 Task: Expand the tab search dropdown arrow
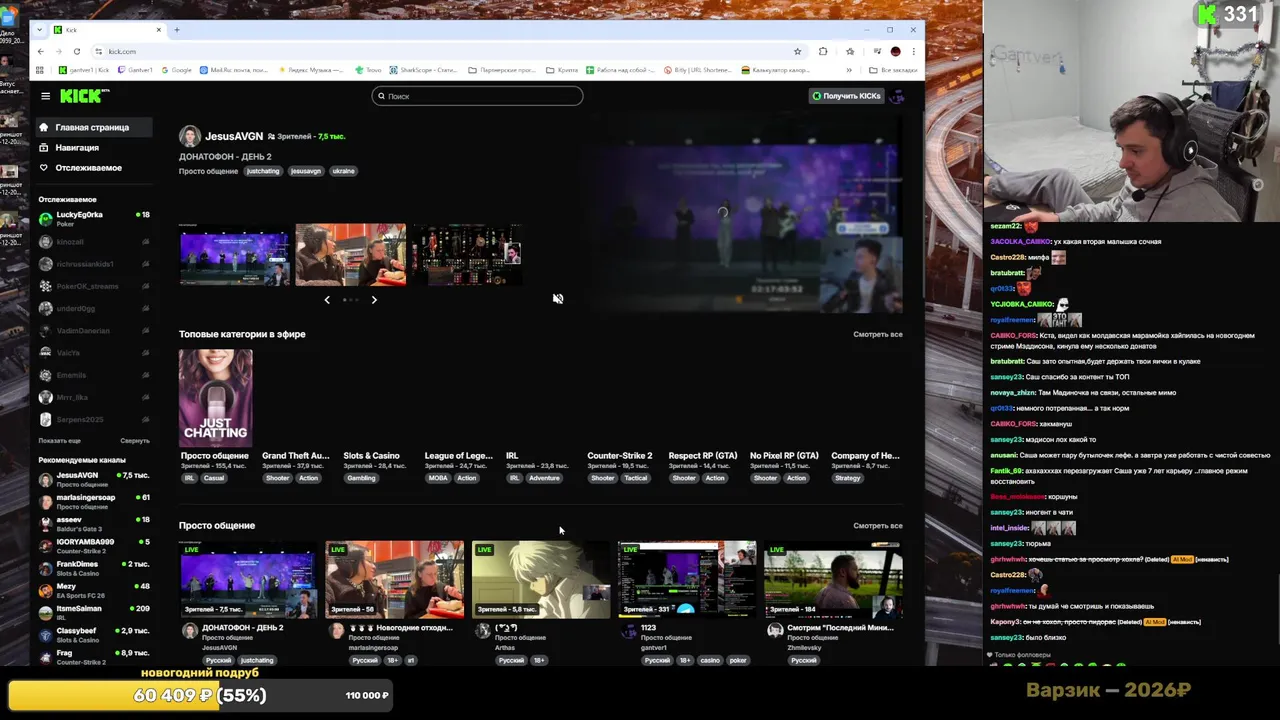click(39, 30)
